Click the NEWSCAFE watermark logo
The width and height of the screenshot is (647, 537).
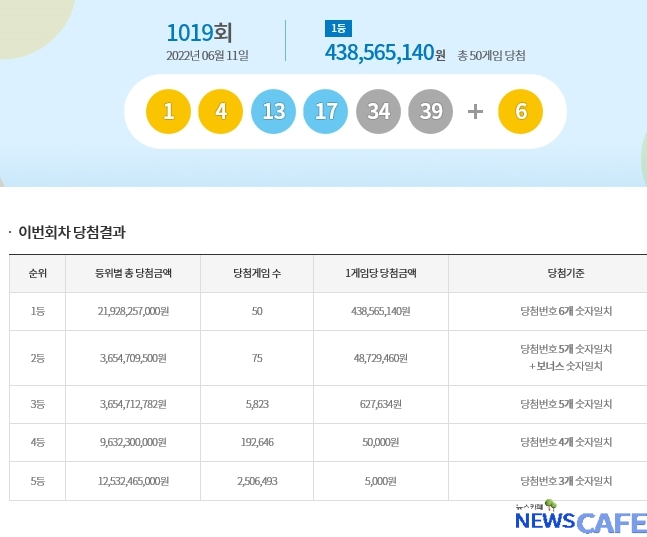[580, 519]
